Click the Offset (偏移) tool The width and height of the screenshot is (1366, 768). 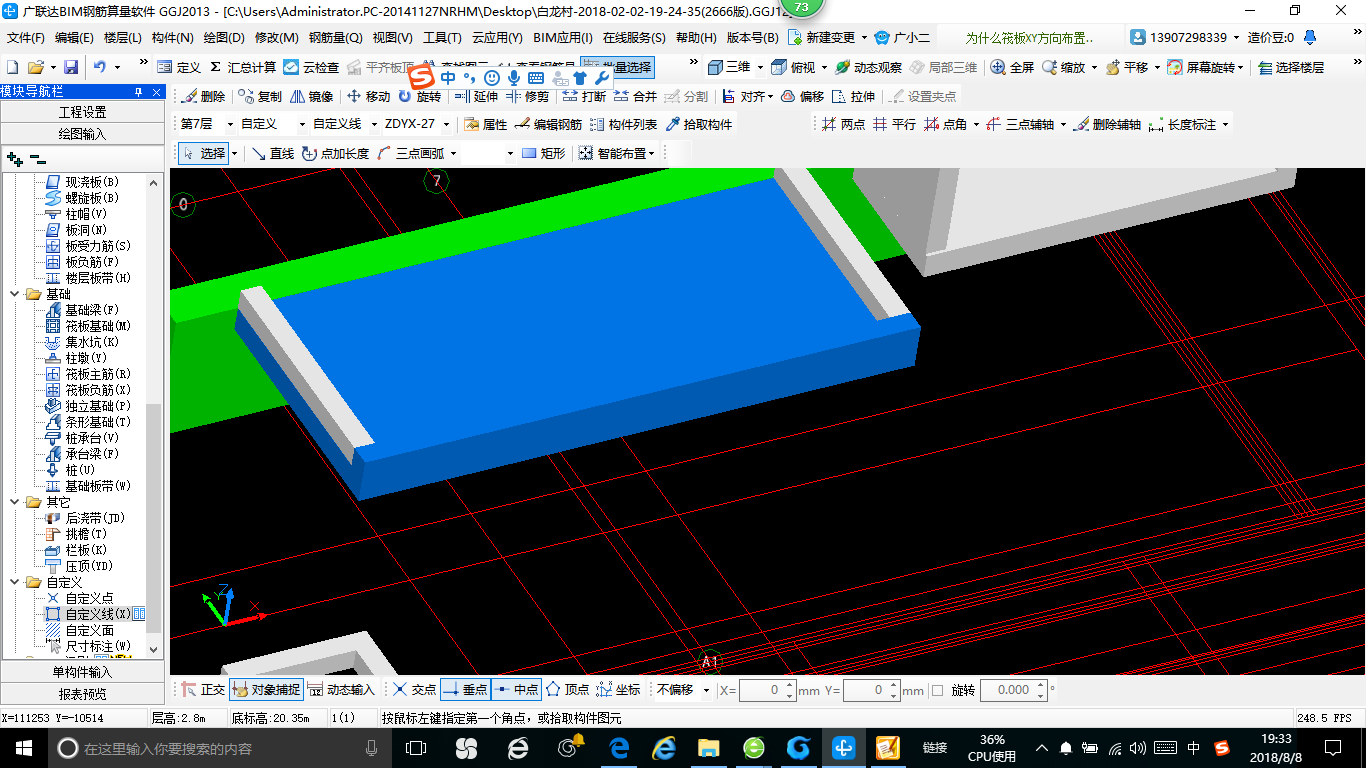pos(803,97)
